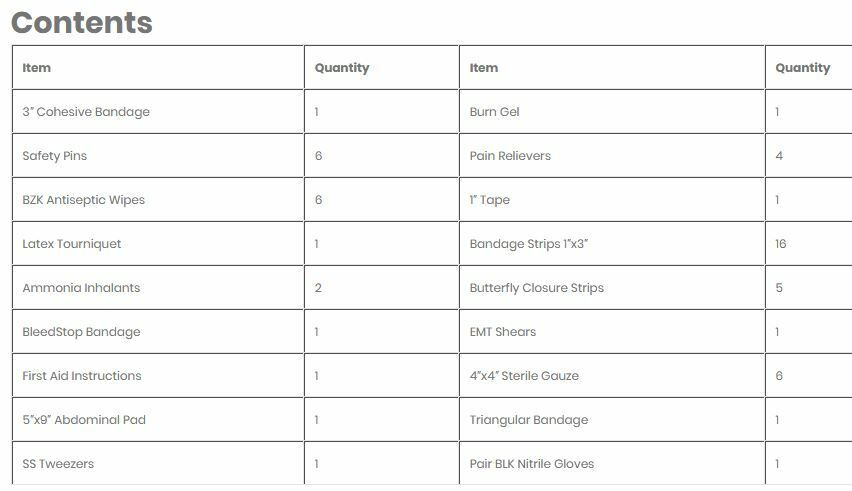Viewport: 852px width, 491px height.
Task: Select Butterfly Closure Strips item
Action: point(537,288)
